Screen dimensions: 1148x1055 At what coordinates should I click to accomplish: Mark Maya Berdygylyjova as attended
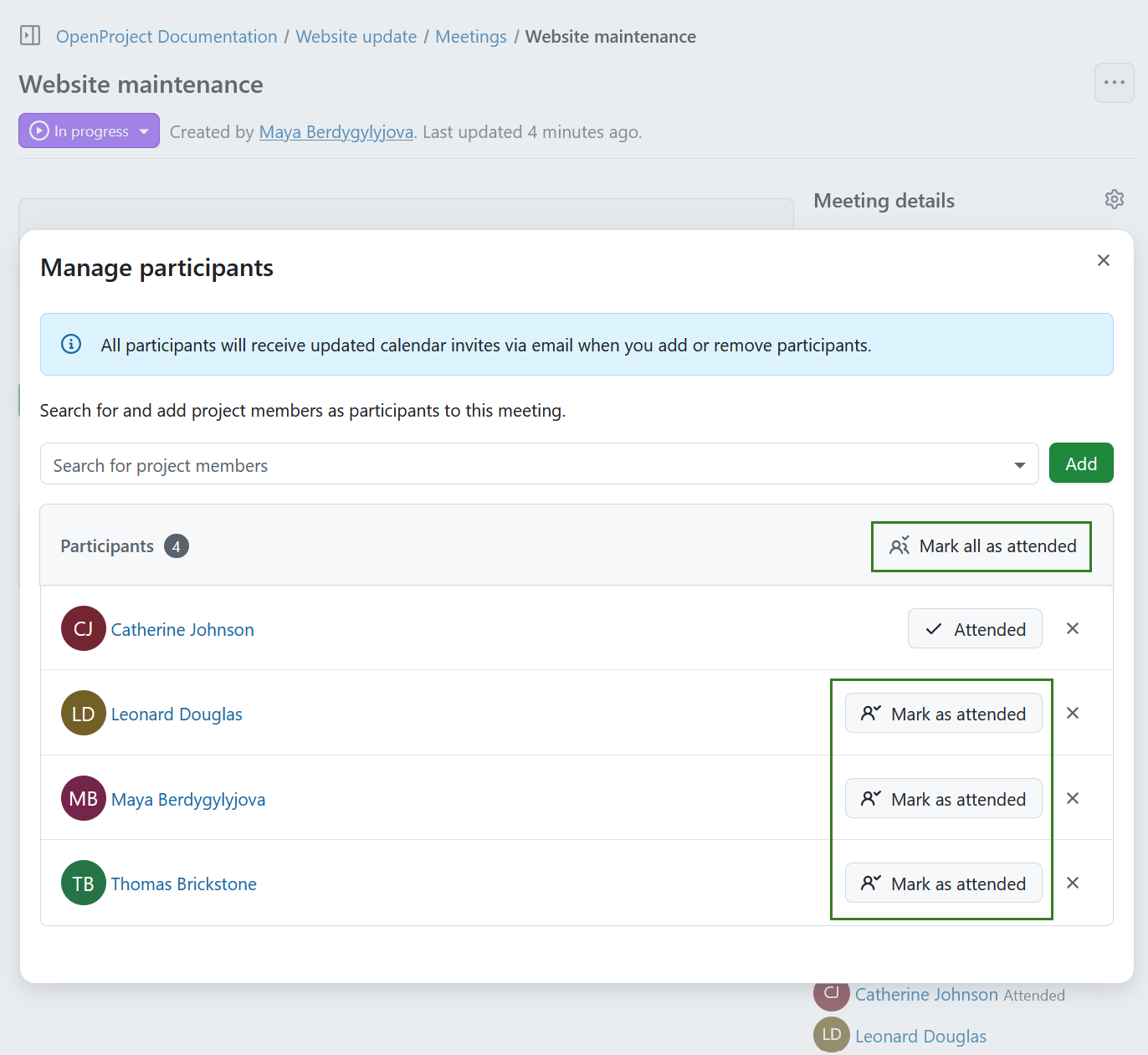click(x=943, y=799)
